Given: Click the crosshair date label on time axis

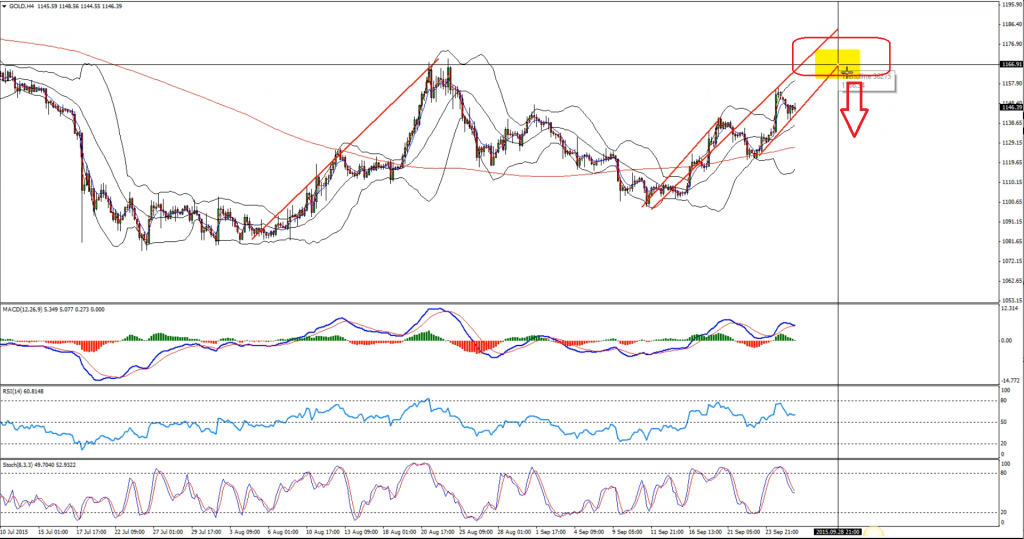Looking at the screenshot, I should pyautogui.click(x=837, y=531).
